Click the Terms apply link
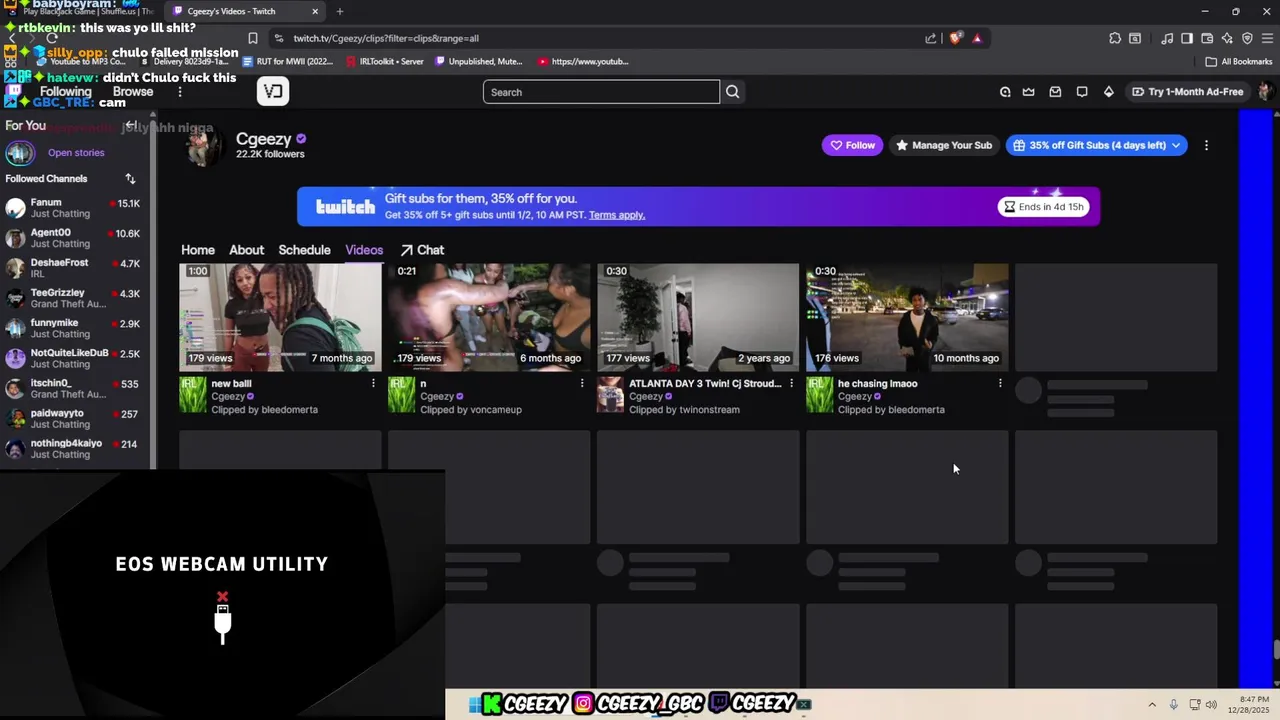1280x720 pixels. point(617,215)
